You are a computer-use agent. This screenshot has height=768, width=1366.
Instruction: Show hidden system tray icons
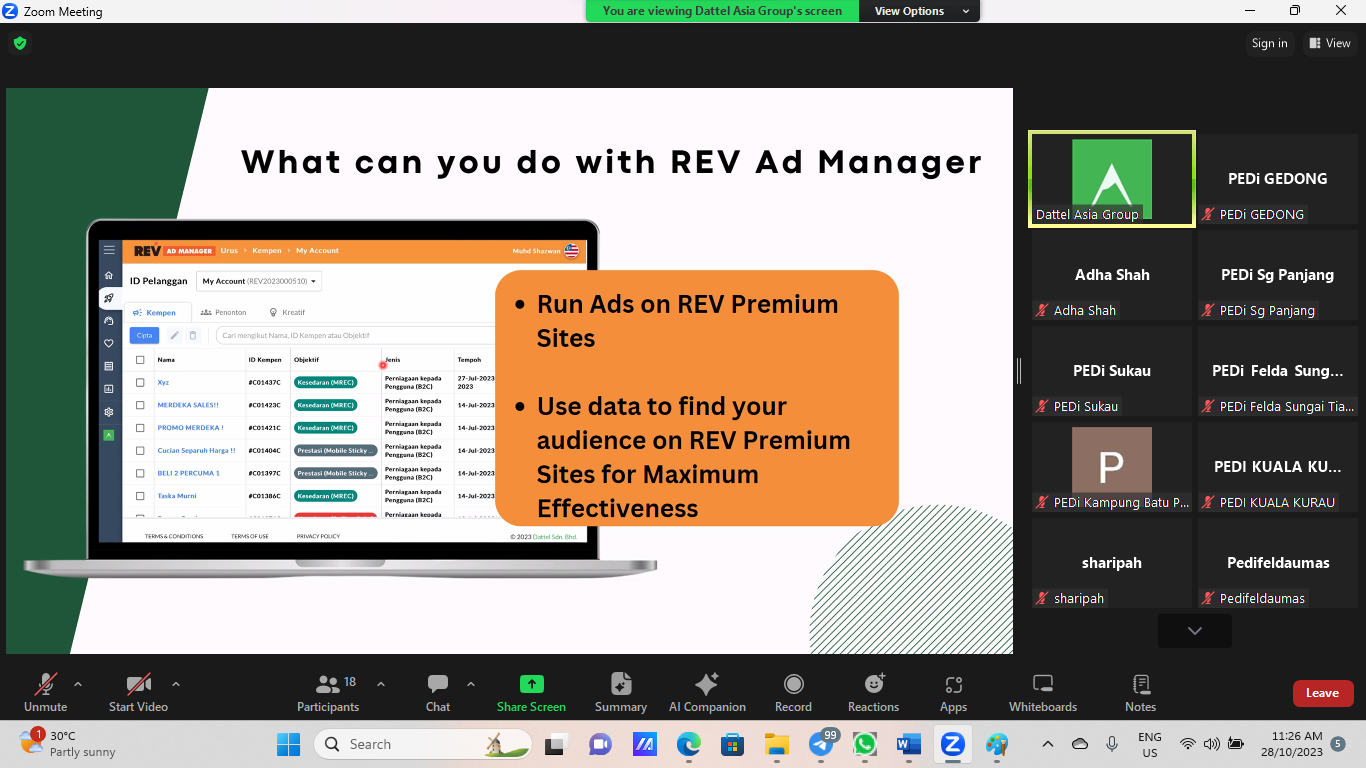click(1048, 744)
